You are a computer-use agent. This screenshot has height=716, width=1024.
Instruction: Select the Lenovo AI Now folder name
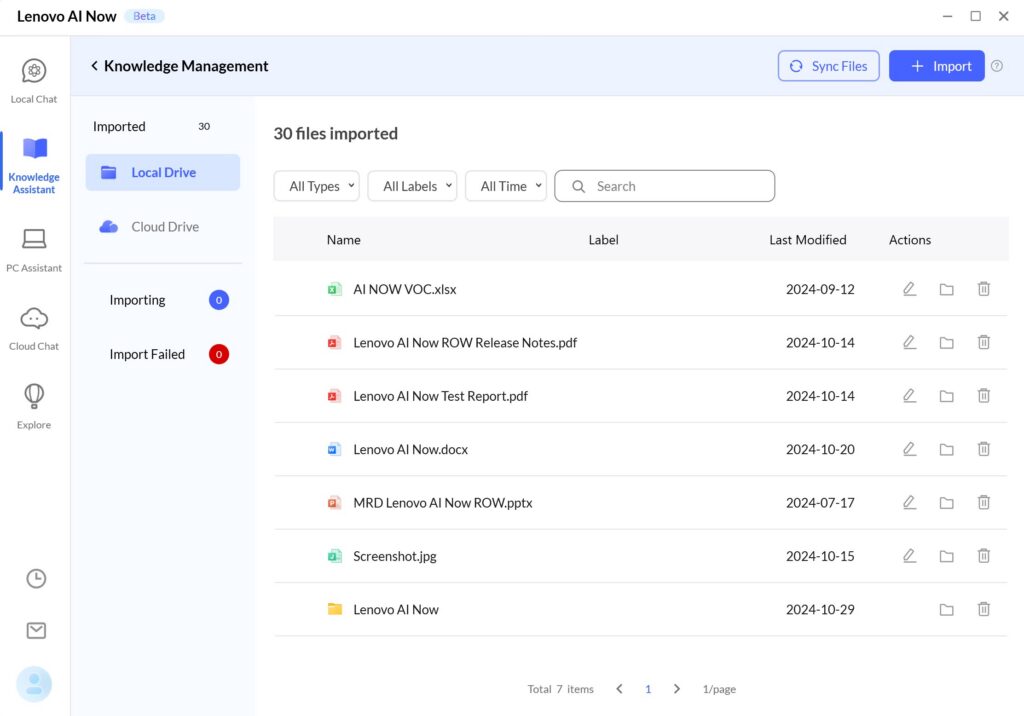pos(396,610)
